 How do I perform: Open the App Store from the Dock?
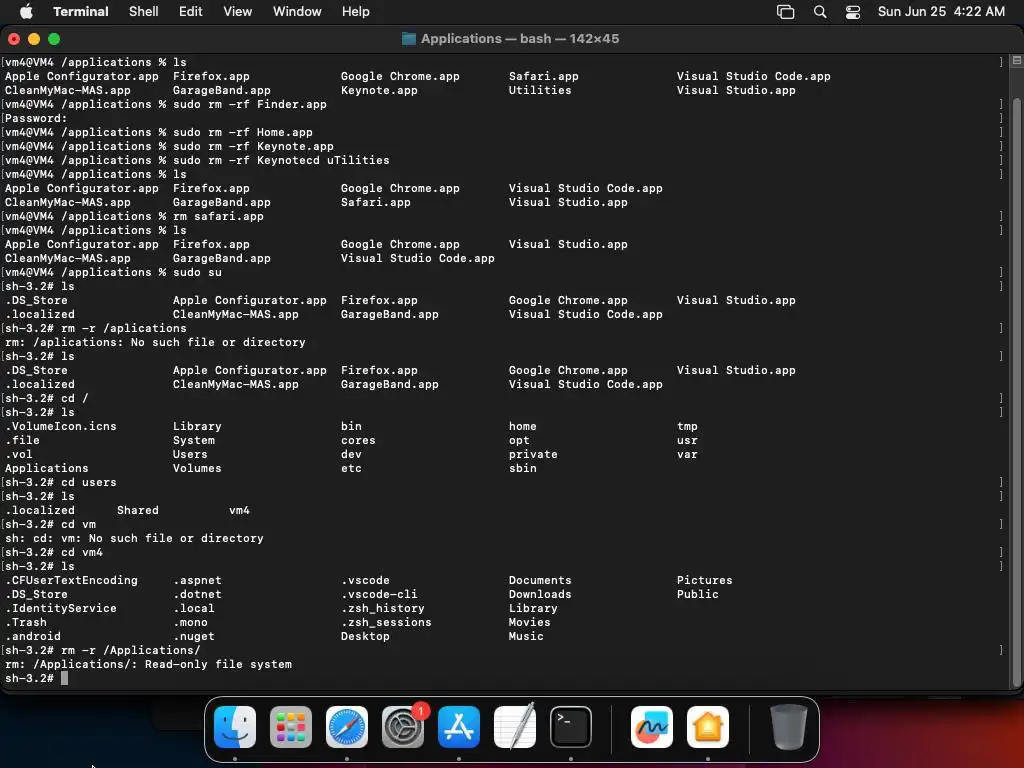(459, 727)
